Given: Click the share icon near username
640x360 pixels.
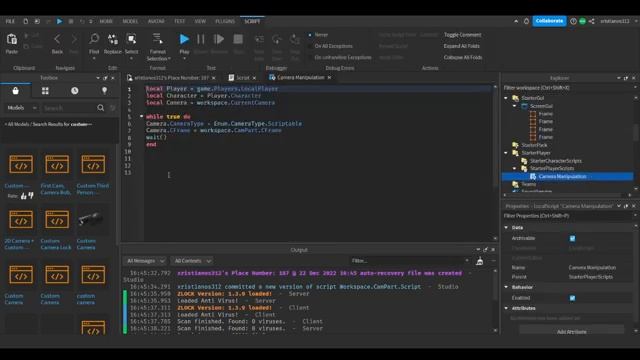Looking at the screenshot, I should (x=592, y=21).
